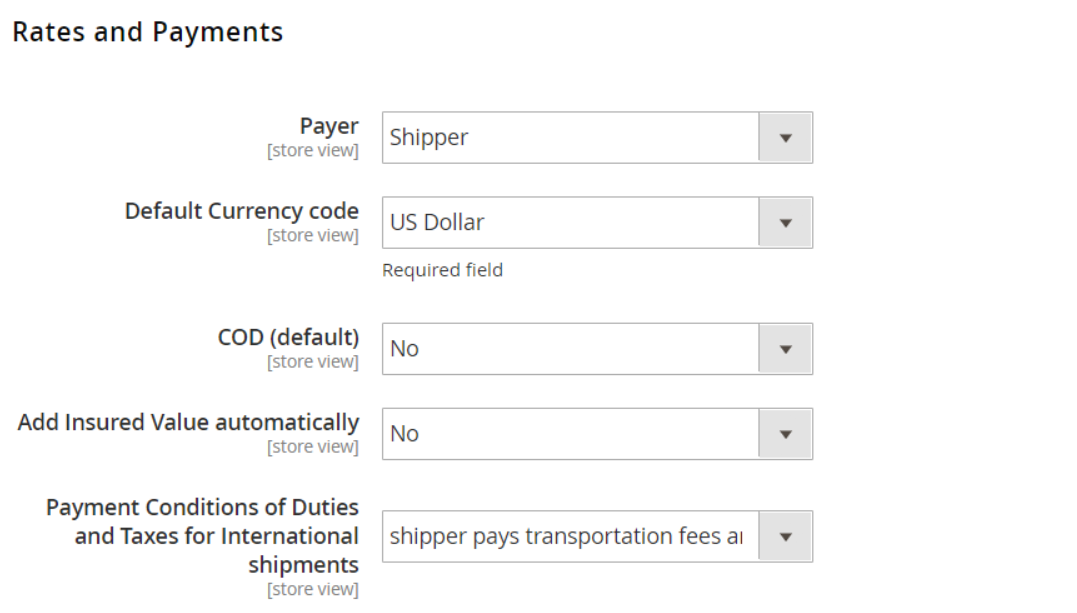Click the arrow icon on Payer dropdown
1077x613 pixels.
click(785, 137)
